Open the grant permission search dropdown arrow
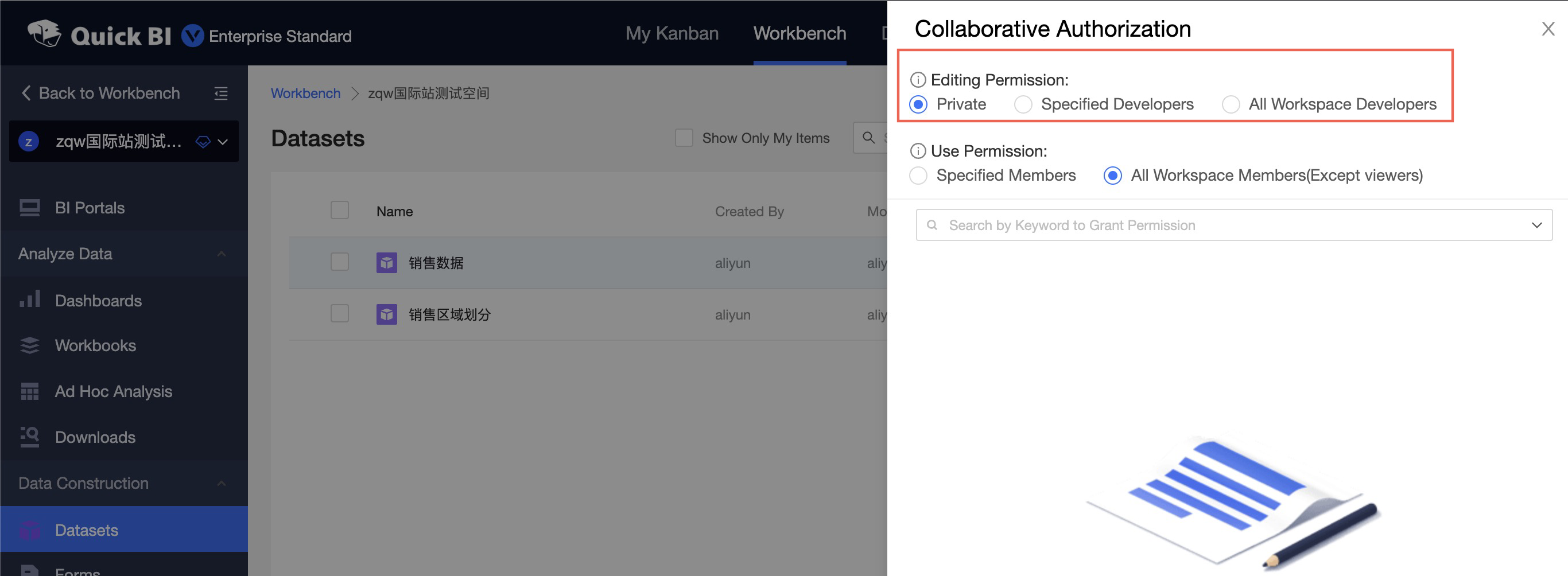Screen dimensions: 1568x576 [x=1536, y=224]
